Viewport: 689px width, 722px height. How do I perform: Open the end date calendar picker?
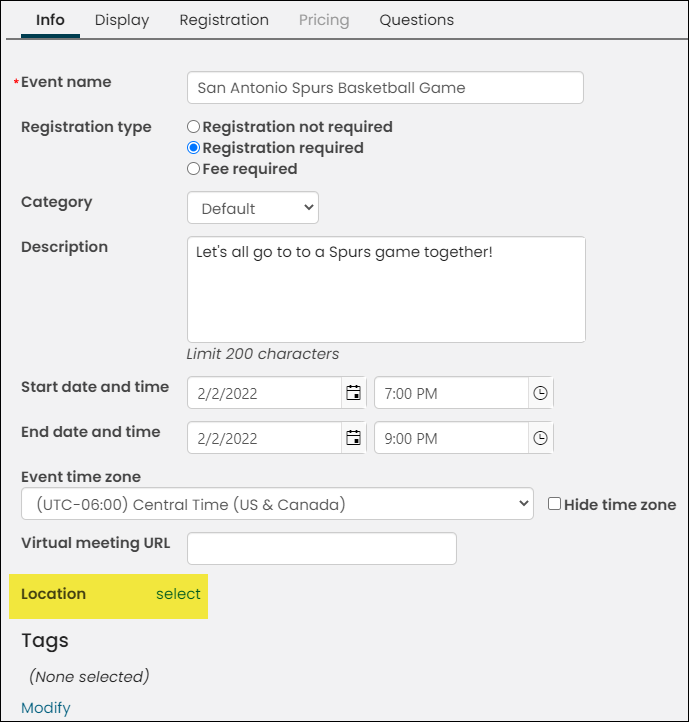pyautogui.click(x=353, y=438)
